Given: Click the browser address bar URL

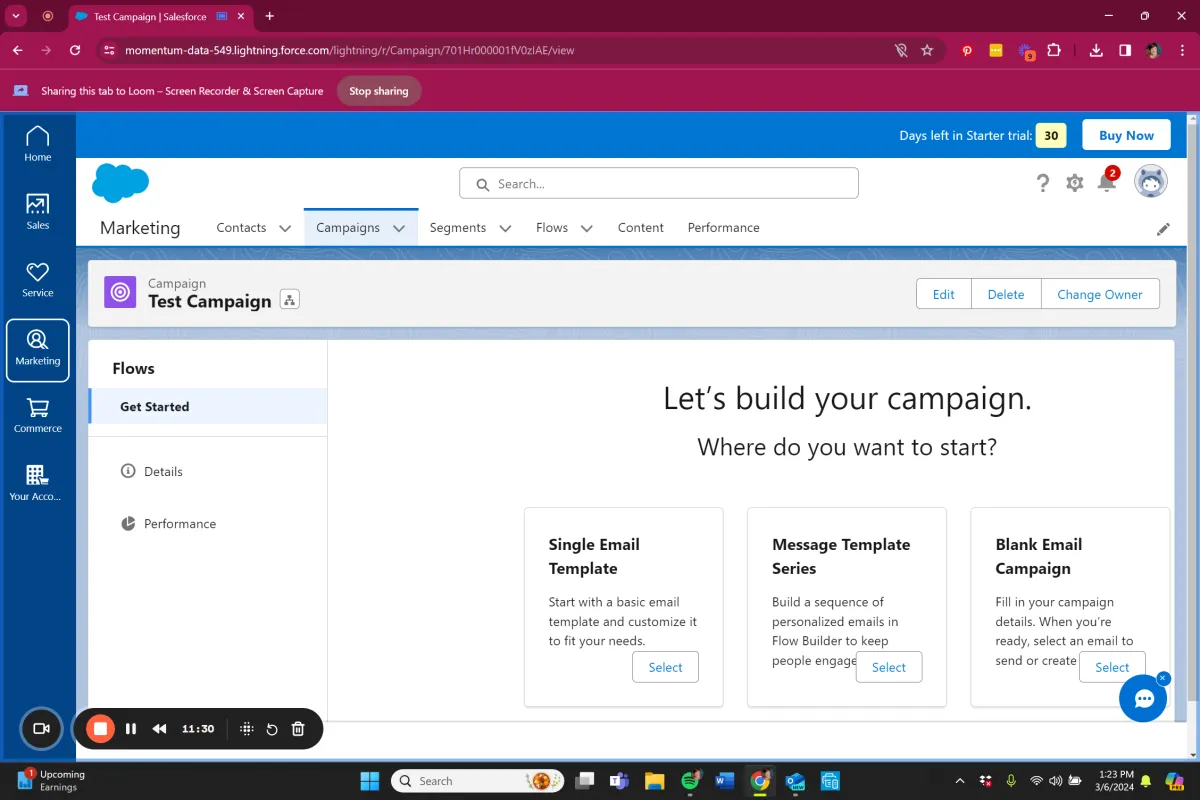Looking at the screenshot, I should coord(350,50).
